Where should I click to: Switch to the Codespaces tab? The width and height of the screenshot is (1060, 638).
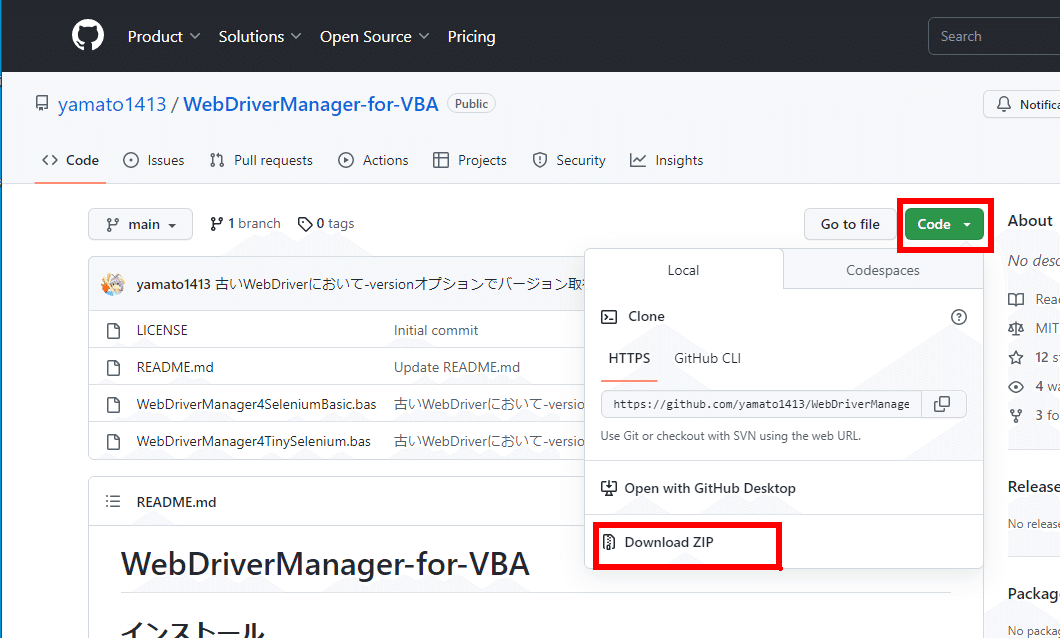[x=883, y=270]
